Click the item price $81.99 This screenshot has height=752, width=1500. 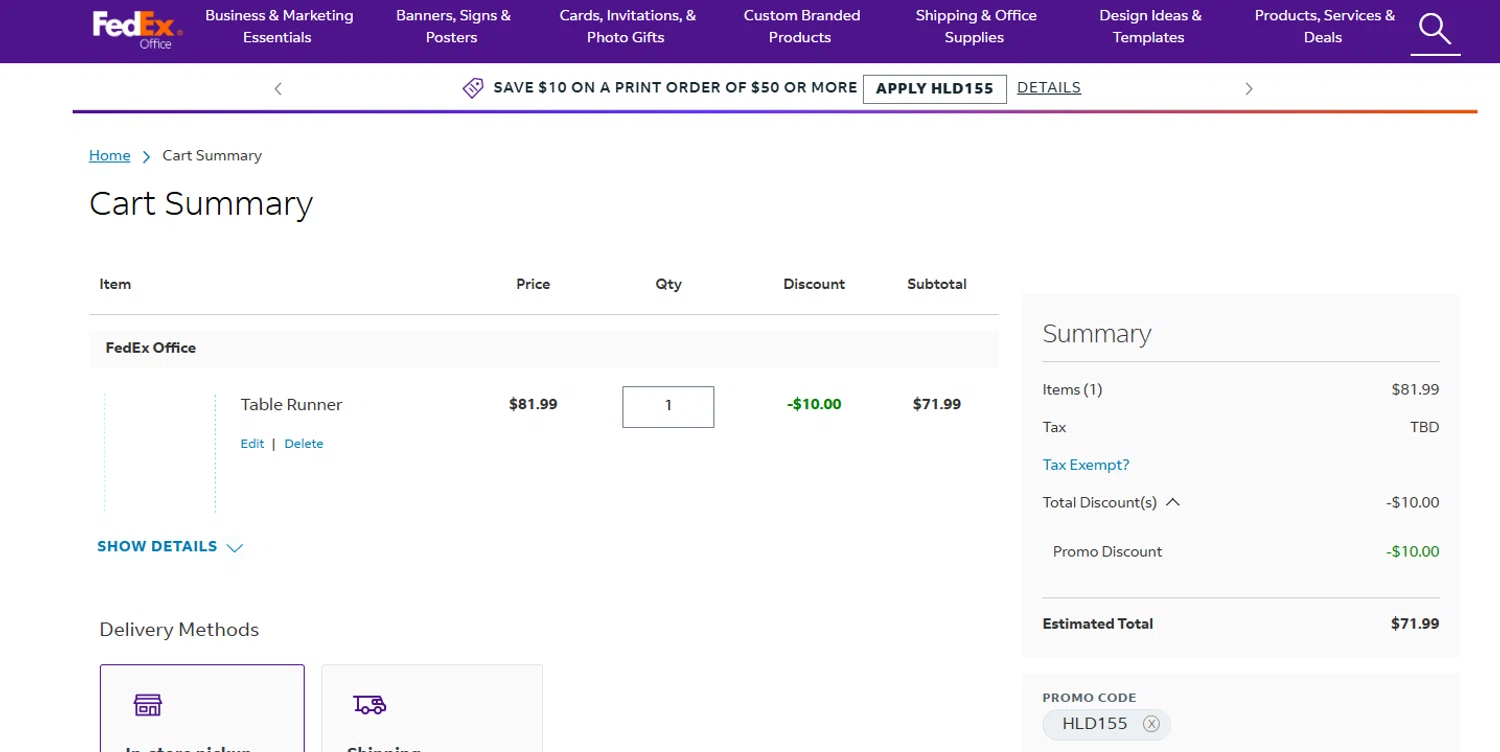pos(533,405)
